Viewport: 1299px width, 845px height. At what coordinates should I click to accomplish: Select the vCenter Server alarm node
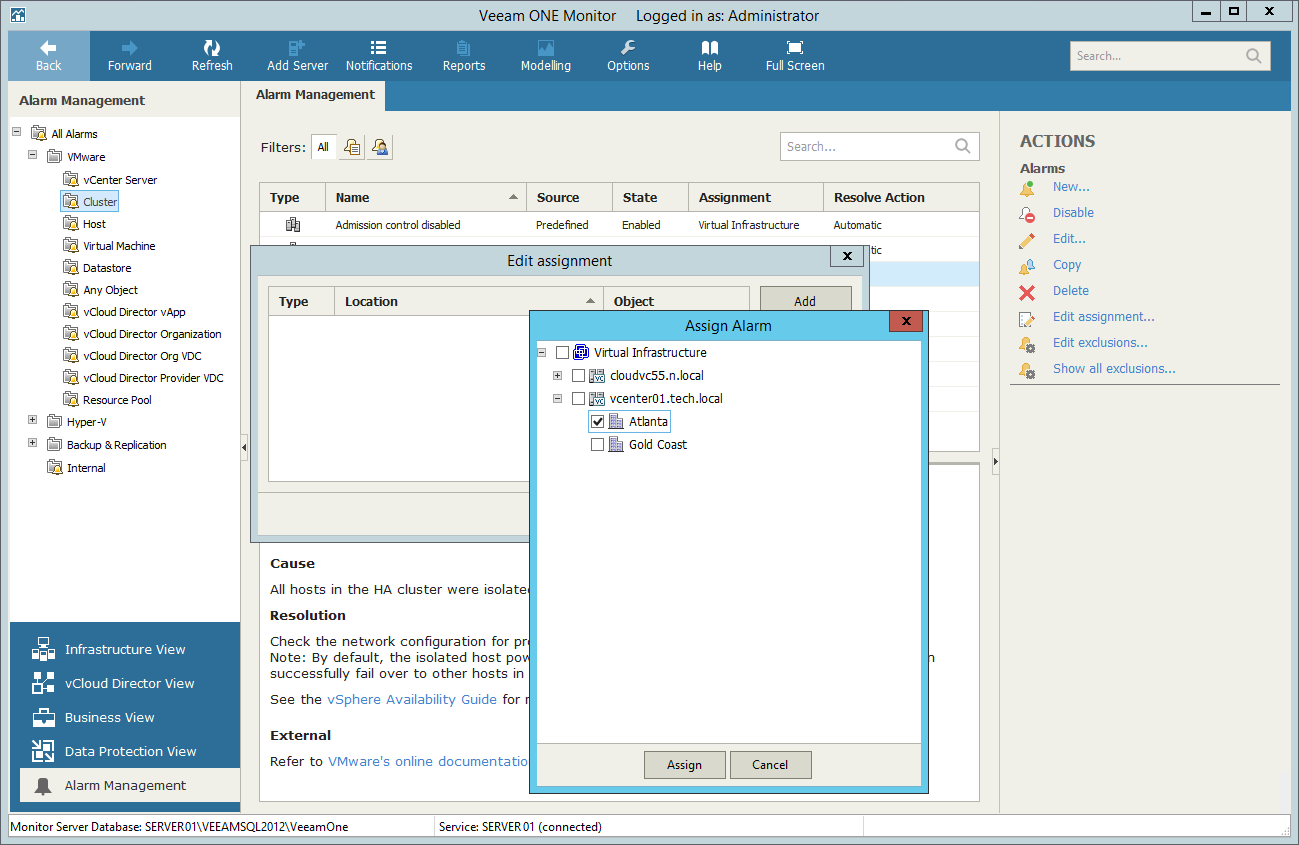coord(120,180)
